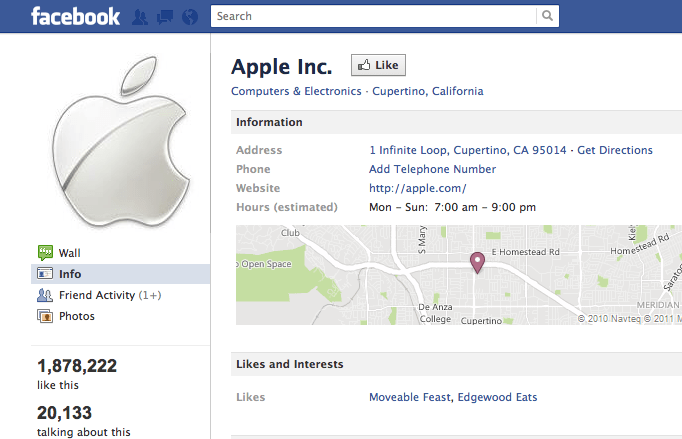Click the map location pin marker

pyautogui.click(x=477, y=262)
